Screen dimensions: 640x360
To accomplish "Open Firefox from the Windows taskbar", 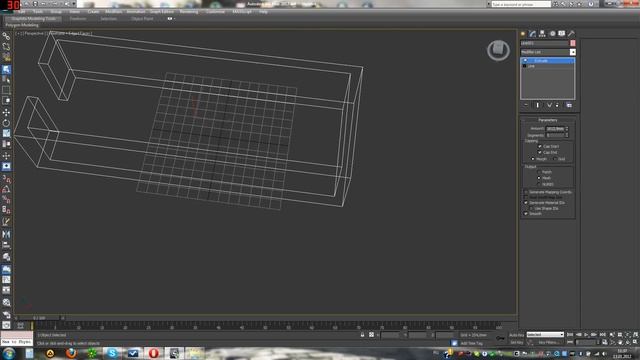I will coord(71,353).
